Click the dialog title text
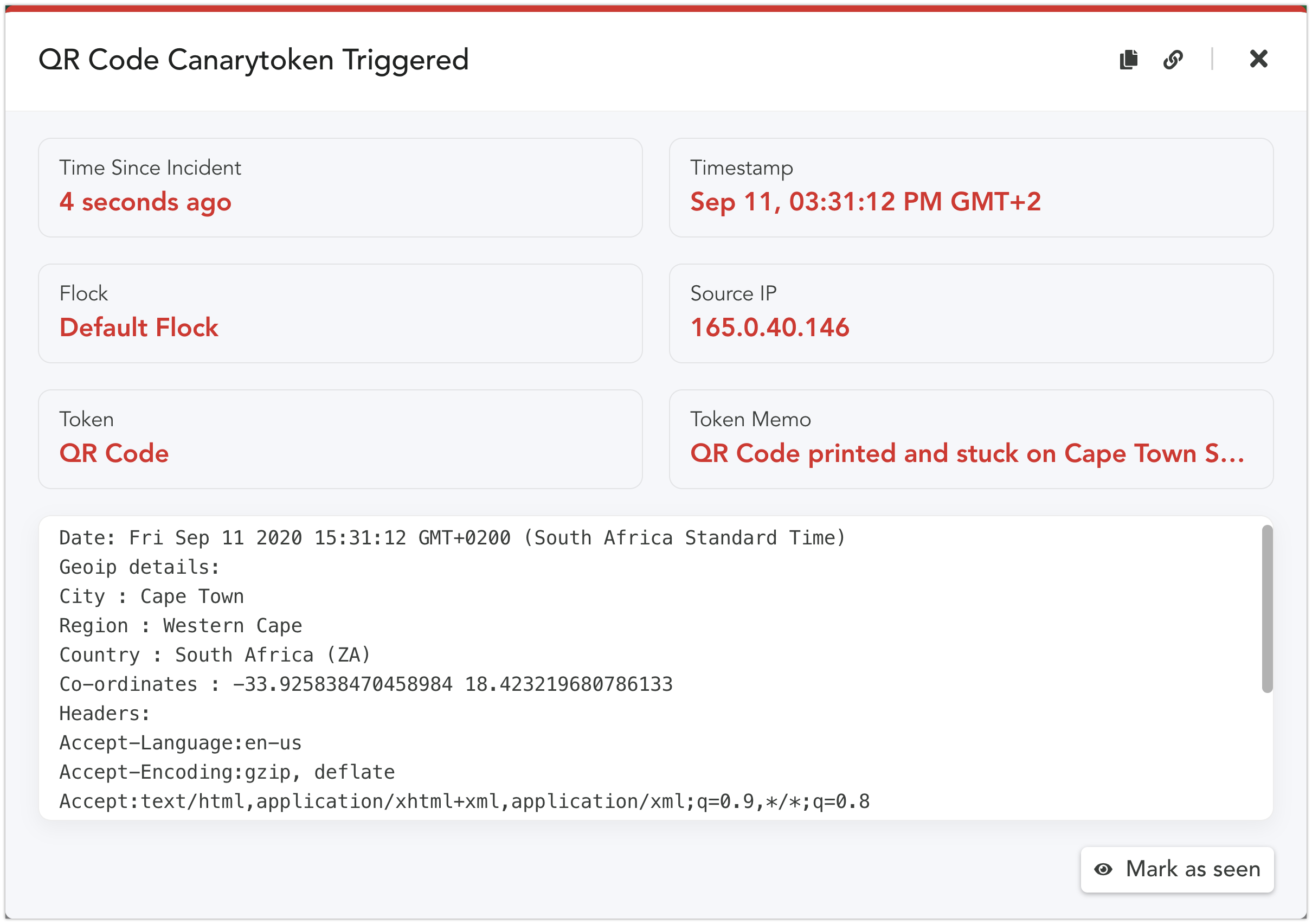Image resolution: width=1312 pixels, height=924 pixels. click(253, 60)
